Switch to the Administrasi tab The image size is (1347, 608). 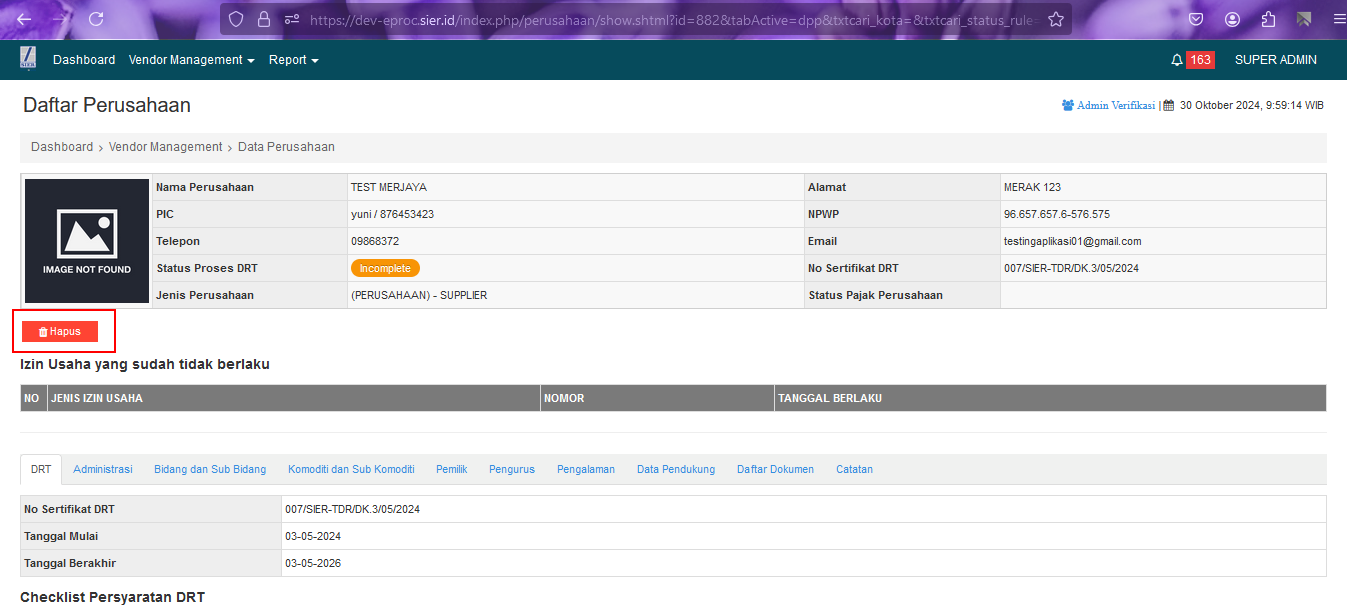(103, 469)
